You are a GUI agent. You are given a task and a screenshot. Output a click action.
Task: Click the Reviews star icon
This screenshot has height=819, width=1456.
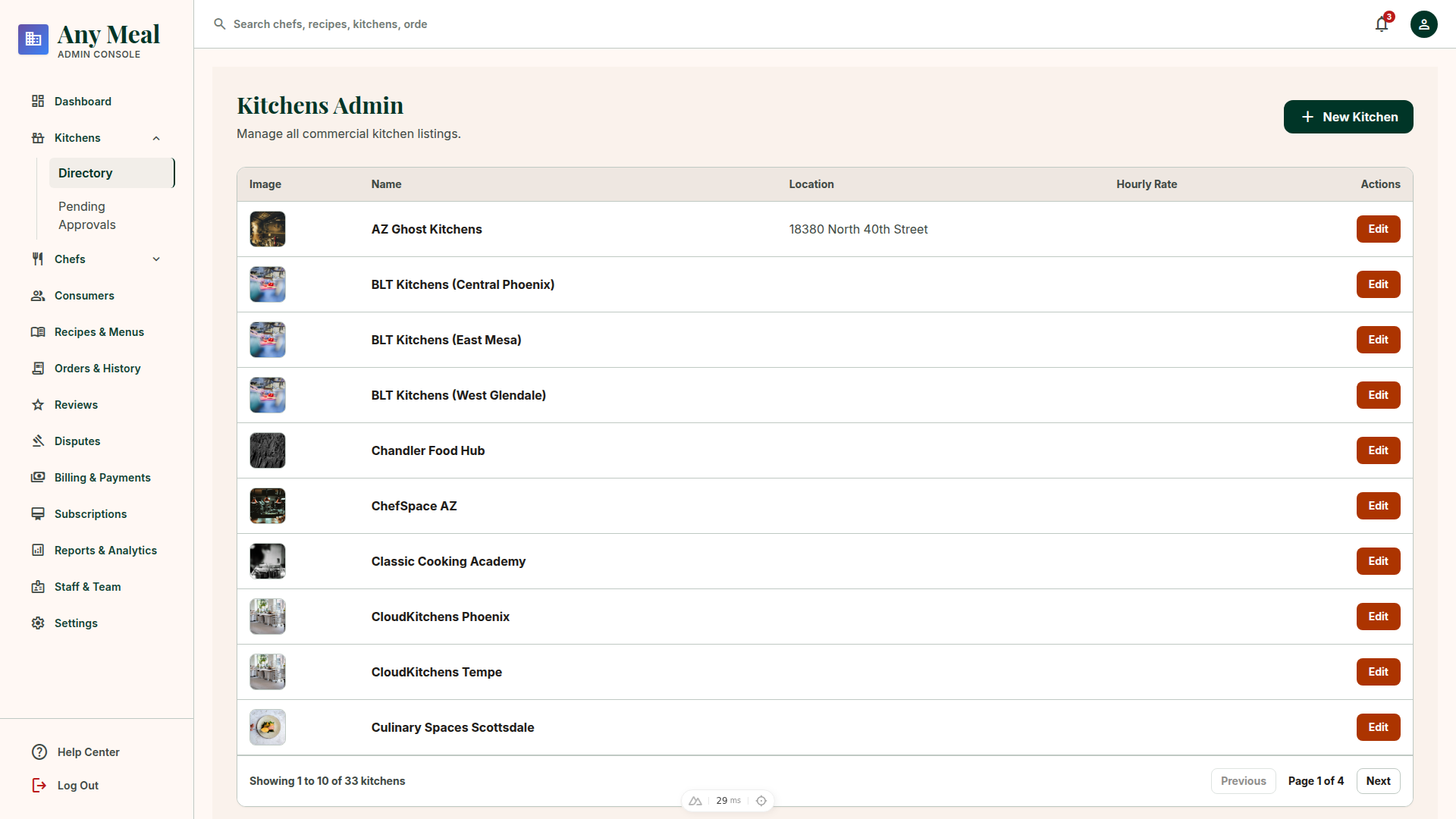[x=38, y=405]
